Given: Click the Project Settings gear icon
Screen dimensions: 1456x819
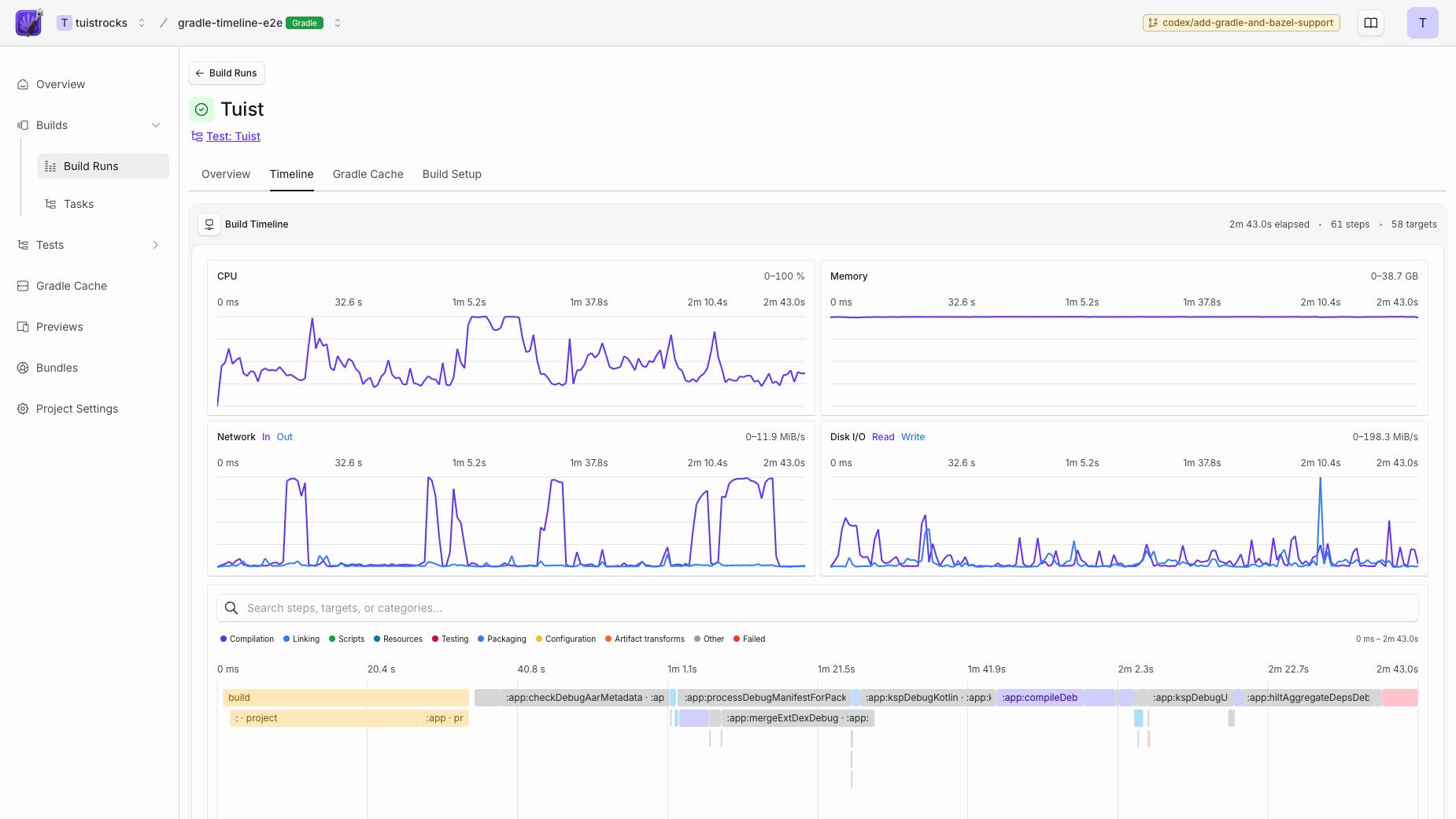Looking at the screenshot, I should [23, 409].
